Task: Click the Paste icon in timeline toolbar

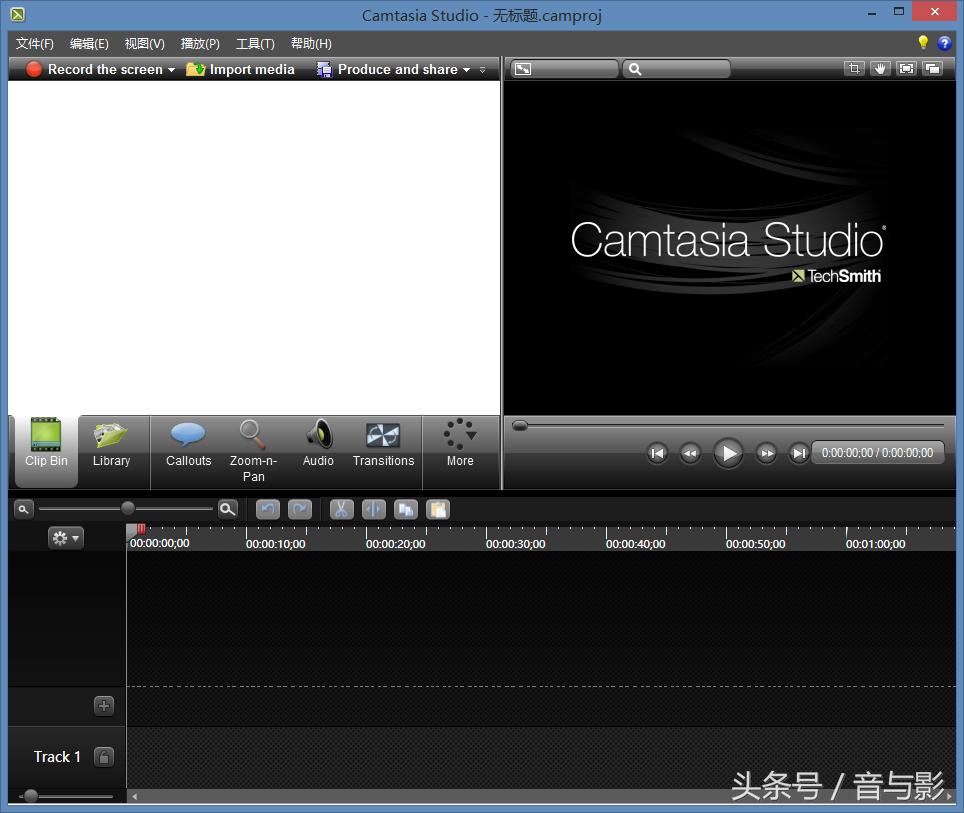Action: pyautogui.click(x=437, y=509)
